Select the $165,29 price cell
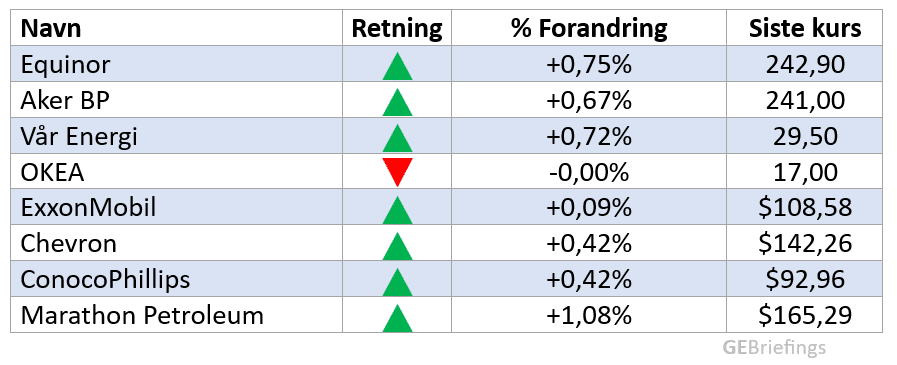The image size is (897, 365). coord(804,315)
